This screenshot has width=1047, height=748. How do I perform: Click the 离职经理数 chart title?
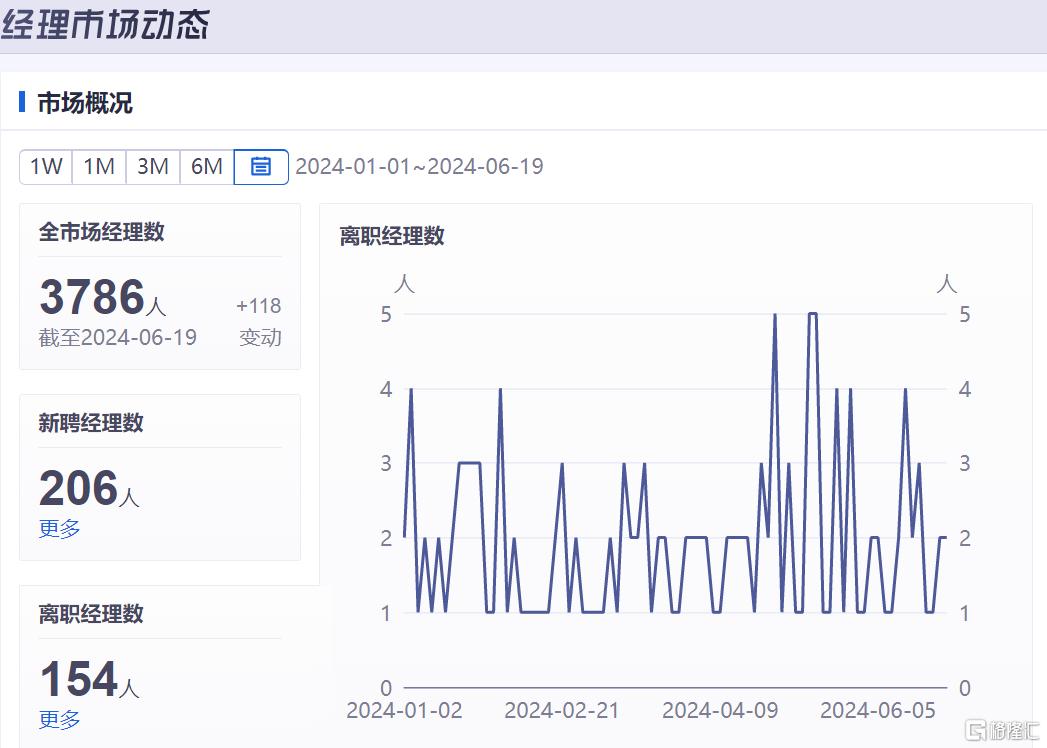(392, 236)
